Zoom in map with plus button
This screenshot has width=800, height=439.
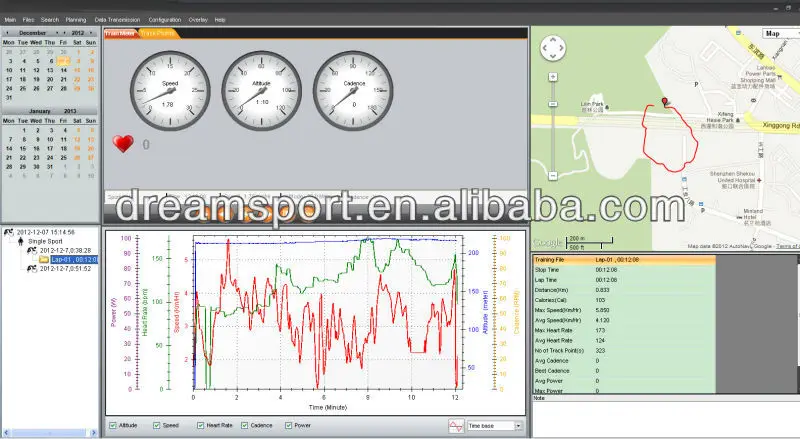click(x=553, y=77)
